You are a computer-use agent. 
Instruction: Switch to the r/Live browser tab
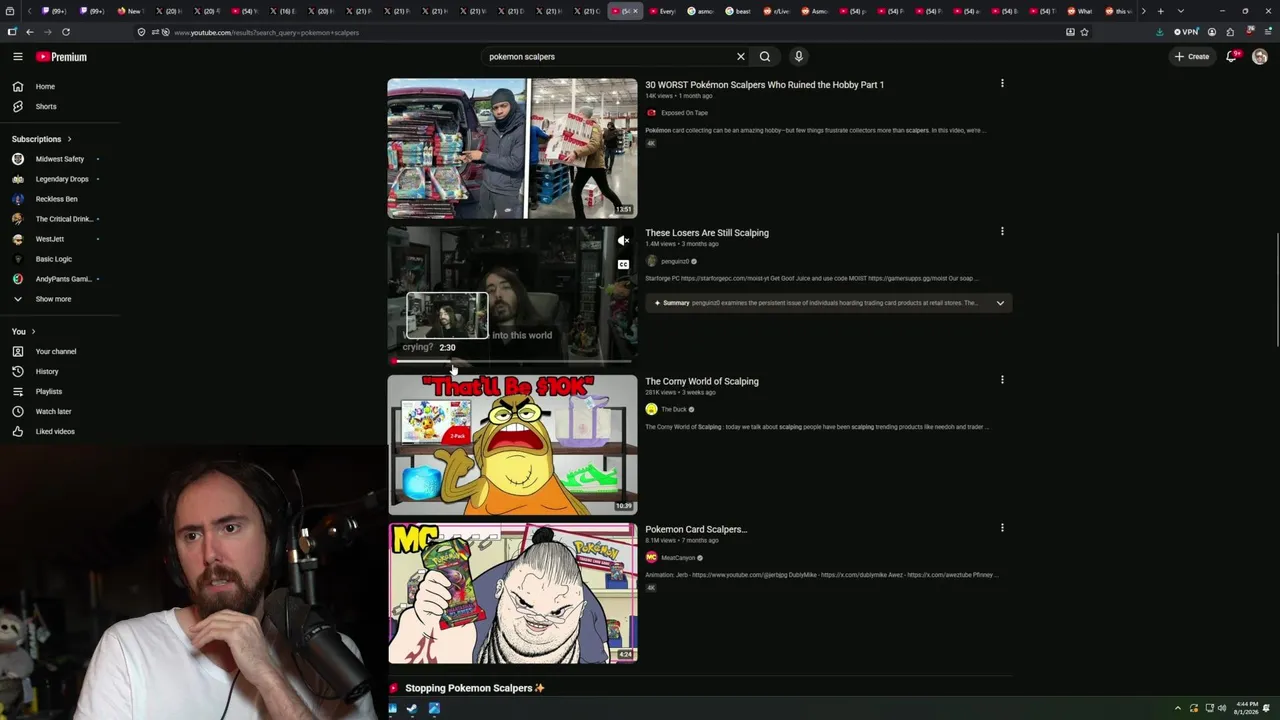pyautogui.click(x=778, y=11)
